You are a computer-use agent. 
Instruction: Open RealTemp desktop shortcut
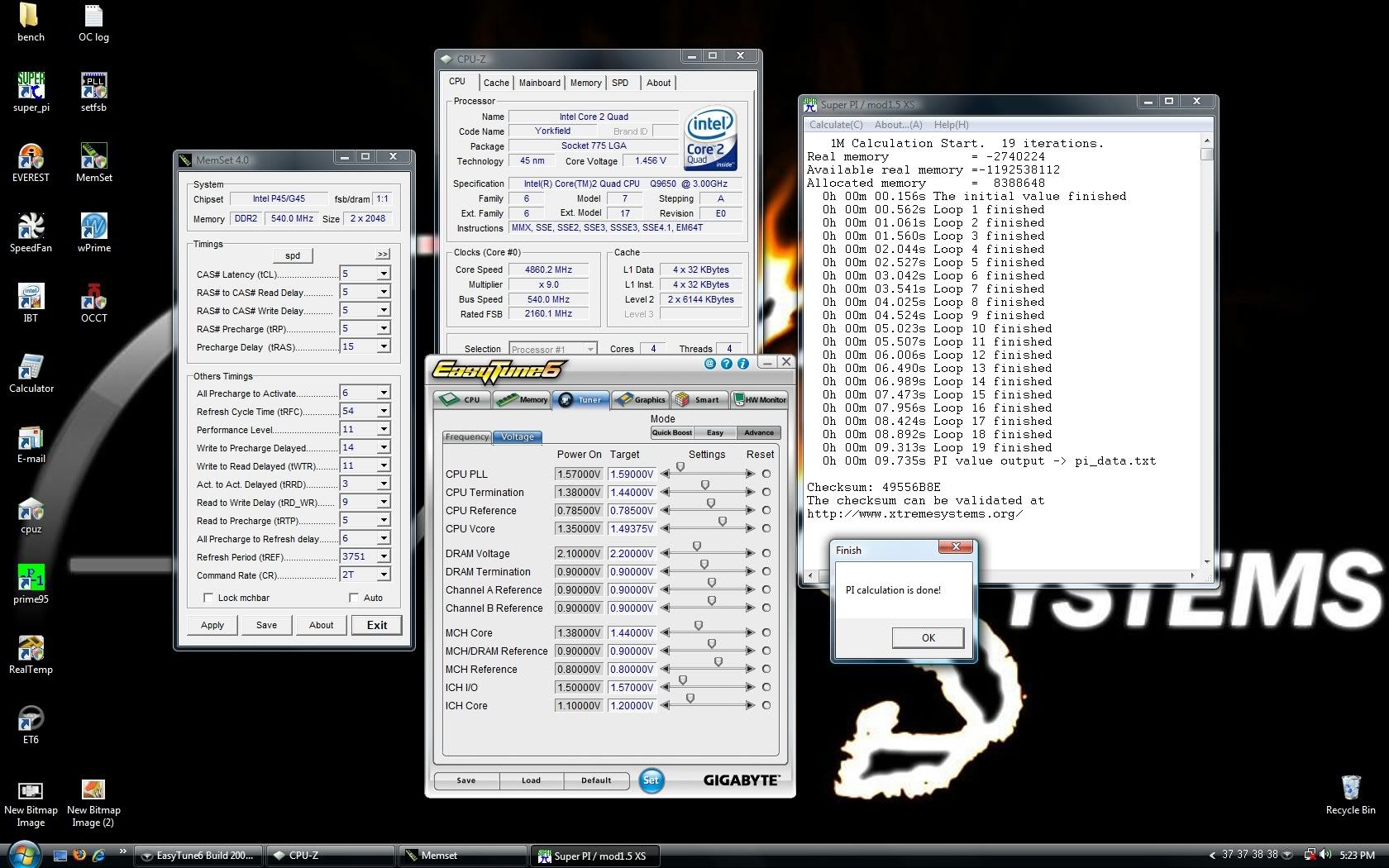click(31, 655)
